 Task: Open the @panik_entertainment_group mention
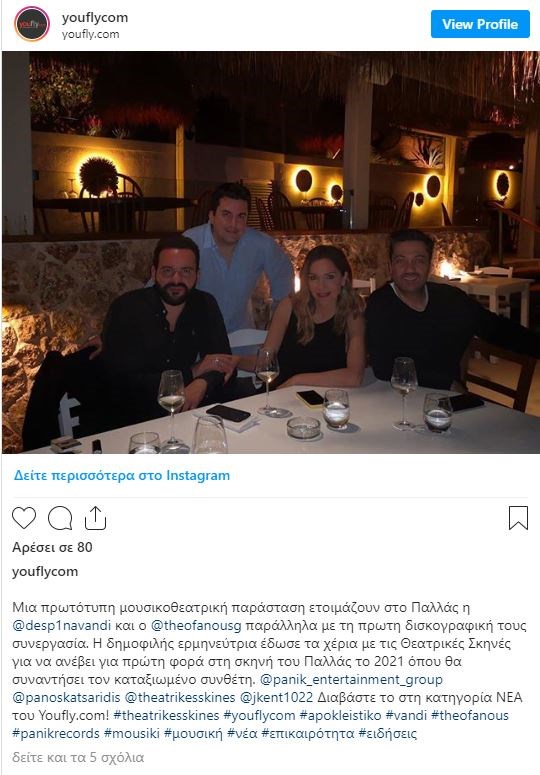tap(351, 680)
